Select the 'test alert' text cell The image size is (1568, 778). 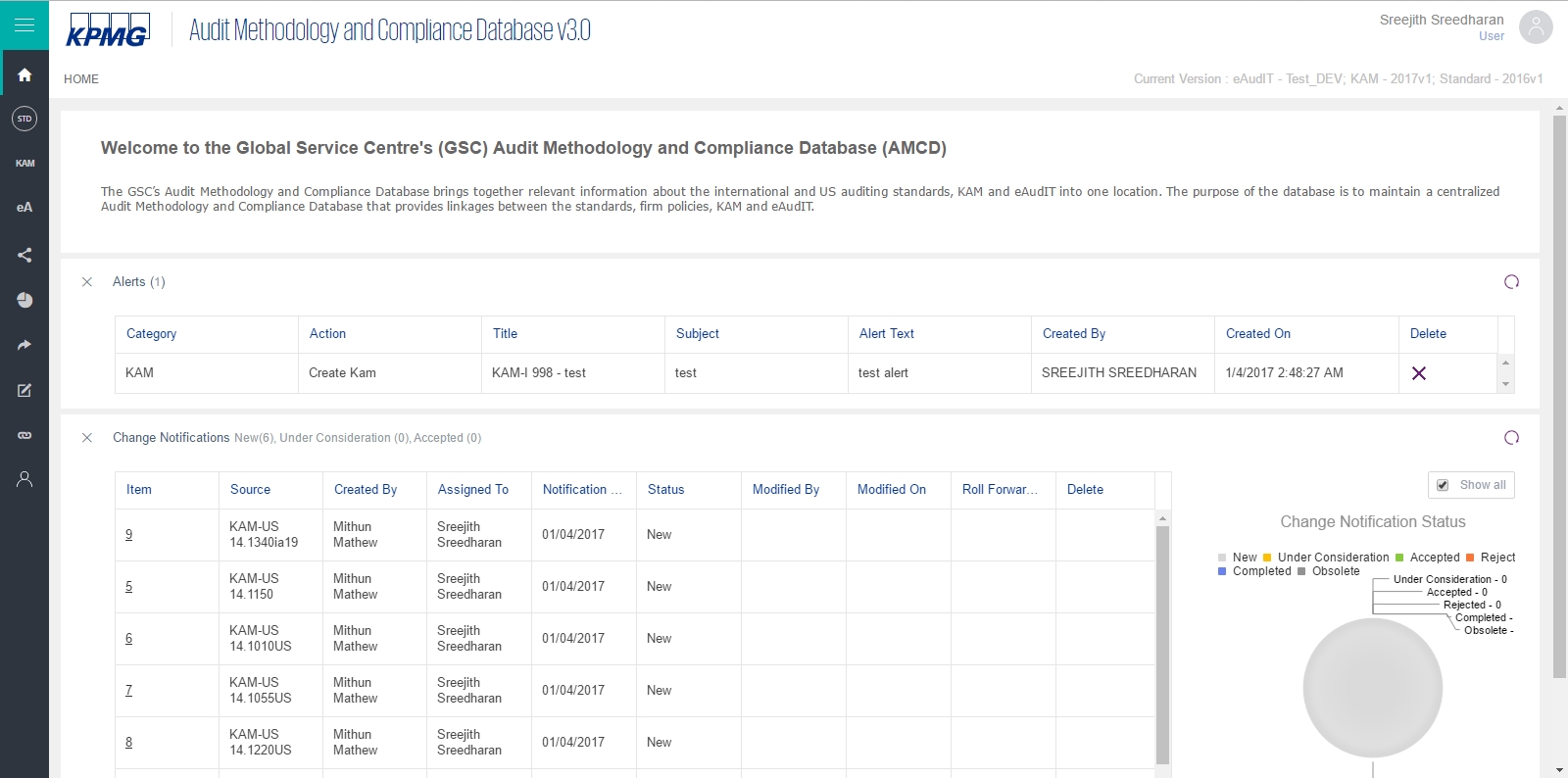[940, 373]
